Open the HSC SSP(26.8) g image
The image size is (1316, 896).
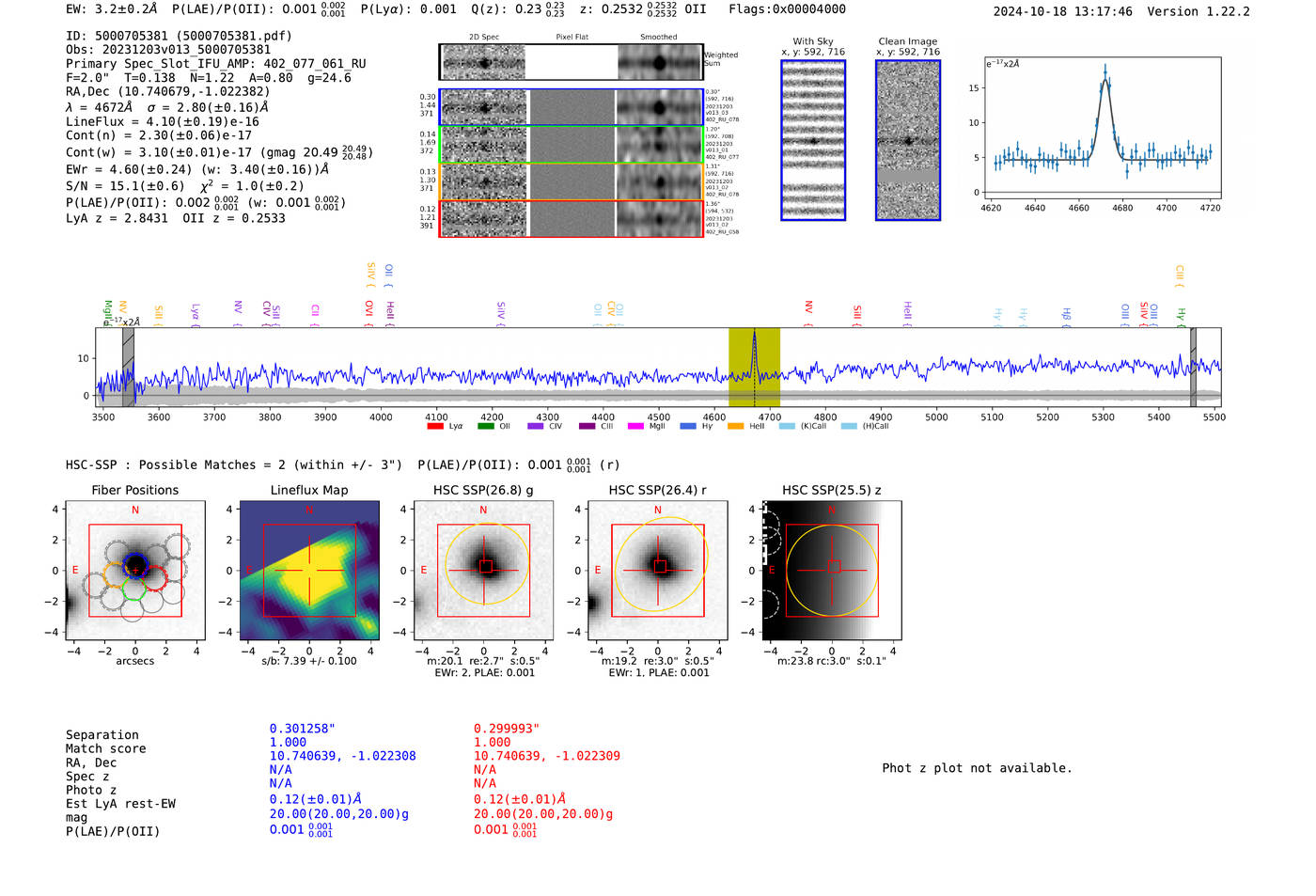483,571
